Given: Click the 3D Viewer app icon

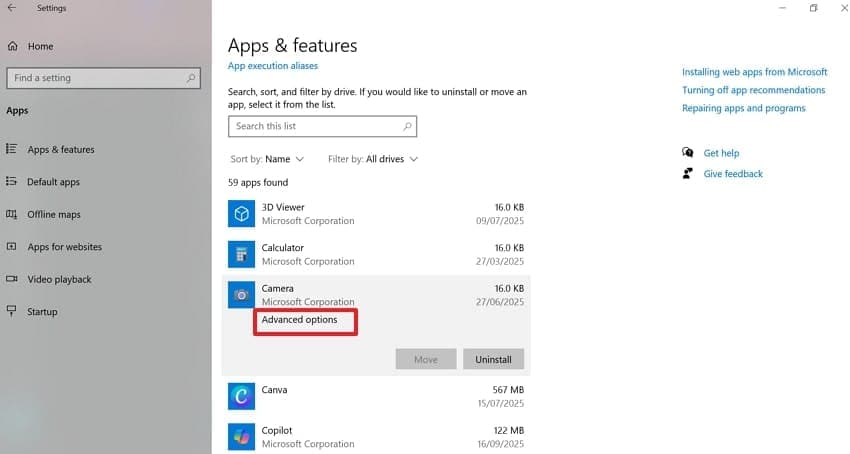Looking at the screenshot, I should tap(241, 213).
